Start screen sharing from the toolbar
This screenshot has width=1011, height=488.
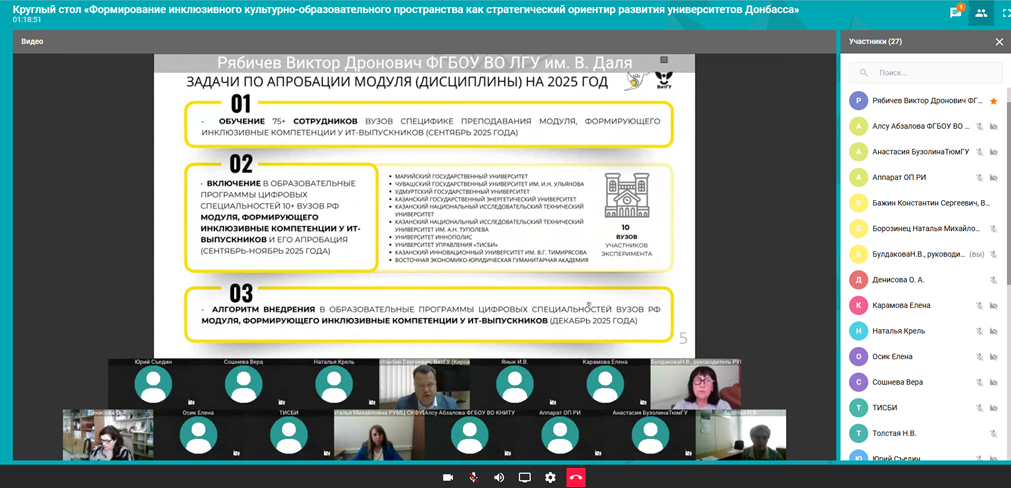pyautogui.click(x=525, y=477)
